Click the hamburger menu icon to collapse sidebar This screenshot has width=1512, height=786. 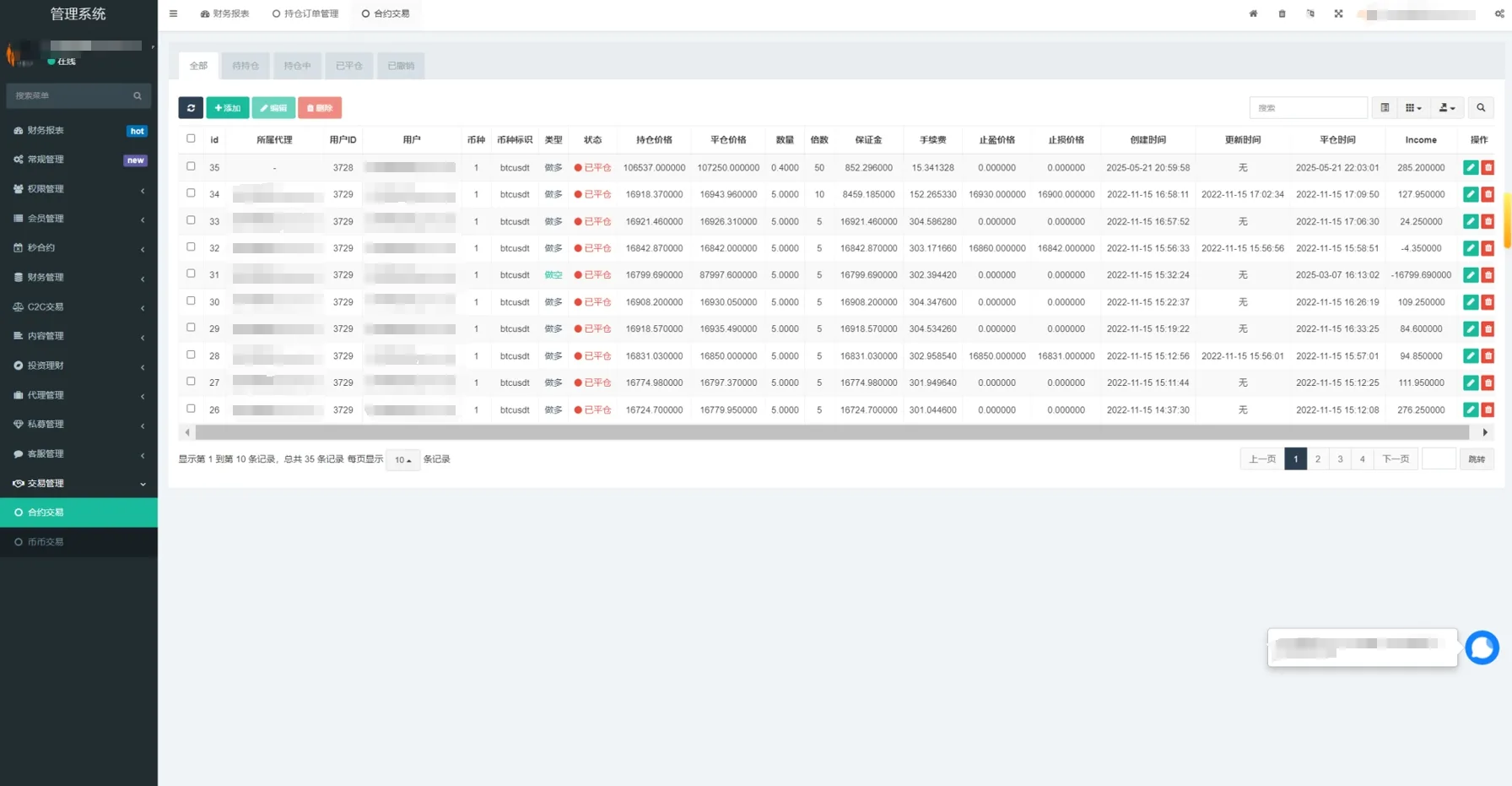[173, 14]
